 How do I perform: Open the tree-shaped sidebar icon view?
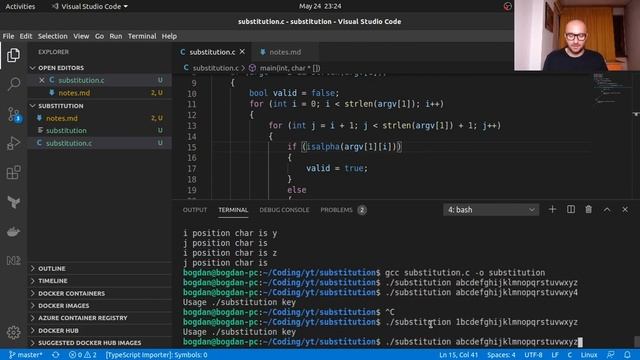[x=13, y=202]
